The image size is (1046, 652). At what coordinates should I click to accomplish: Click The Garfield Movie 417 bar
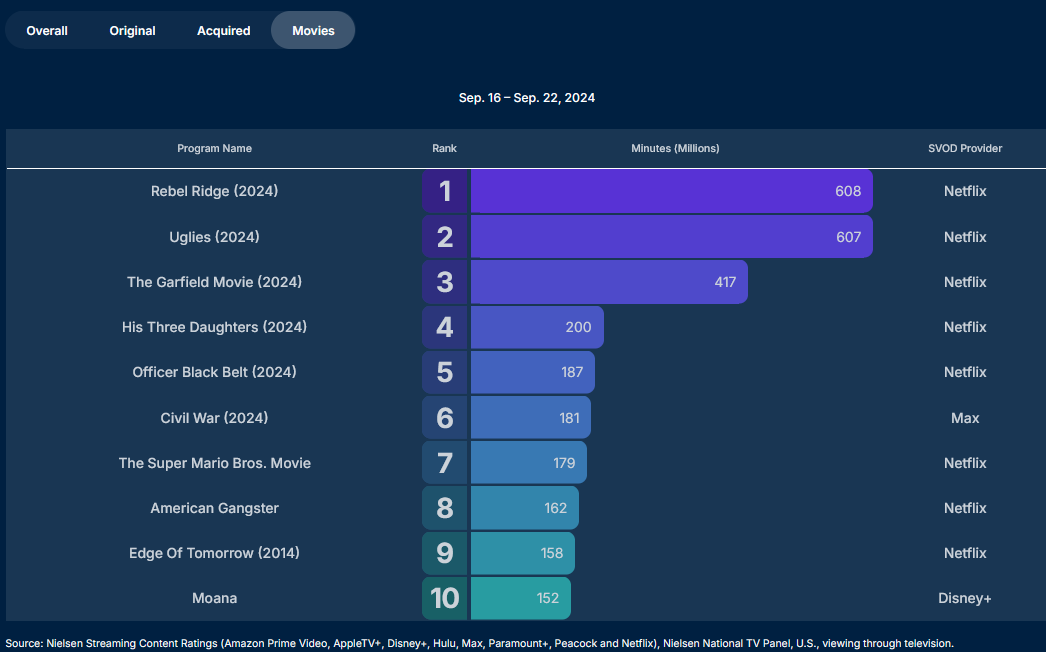click(608, 282)
